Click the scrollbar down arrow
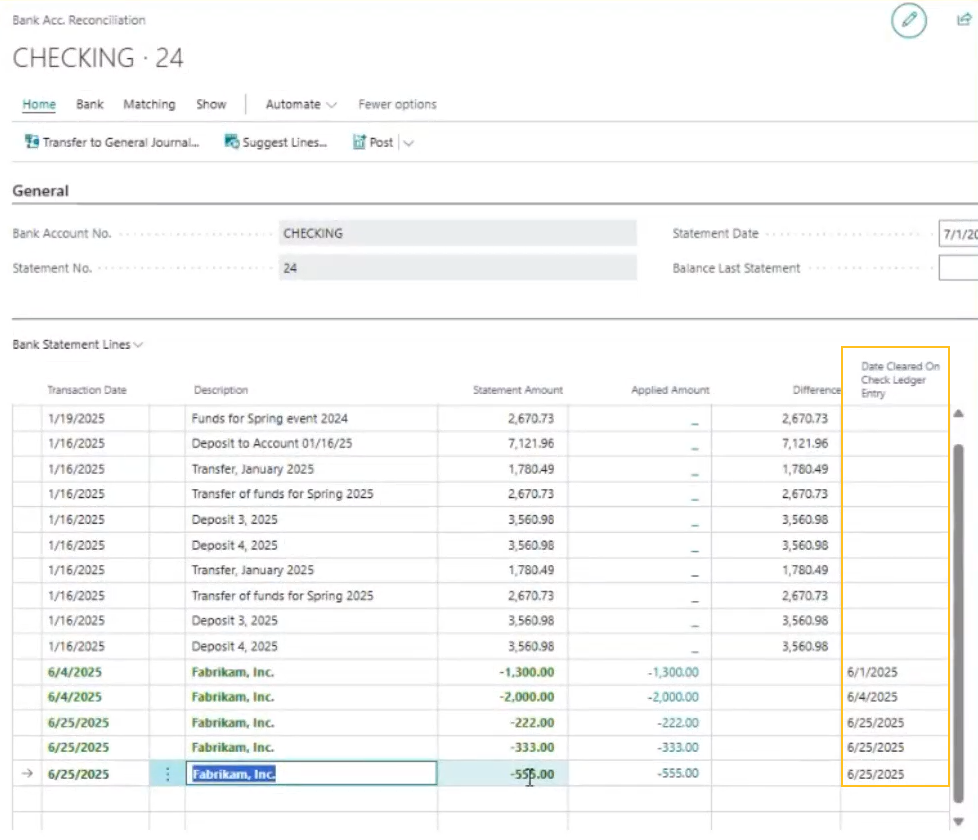978x840 pixels. coord(957,820)
